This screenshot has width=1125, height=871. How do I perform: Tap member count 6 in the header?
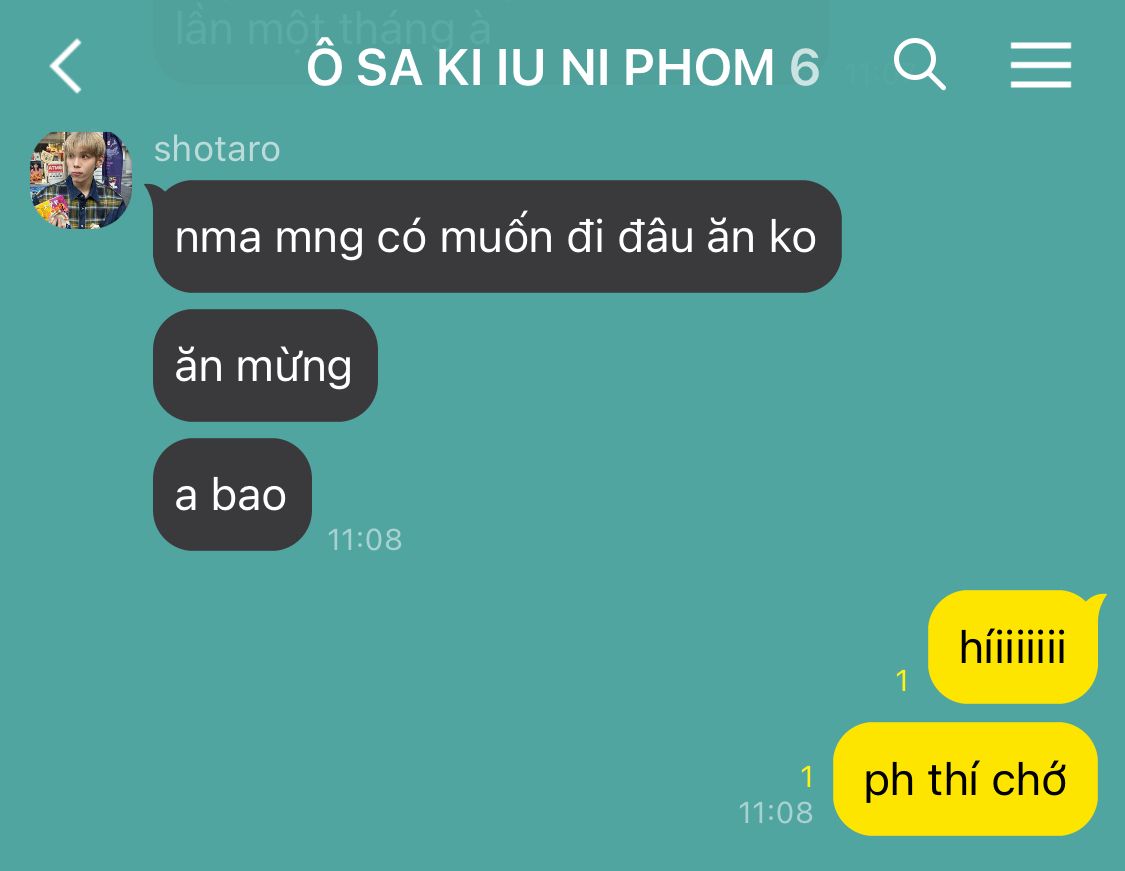pos(804,68)
